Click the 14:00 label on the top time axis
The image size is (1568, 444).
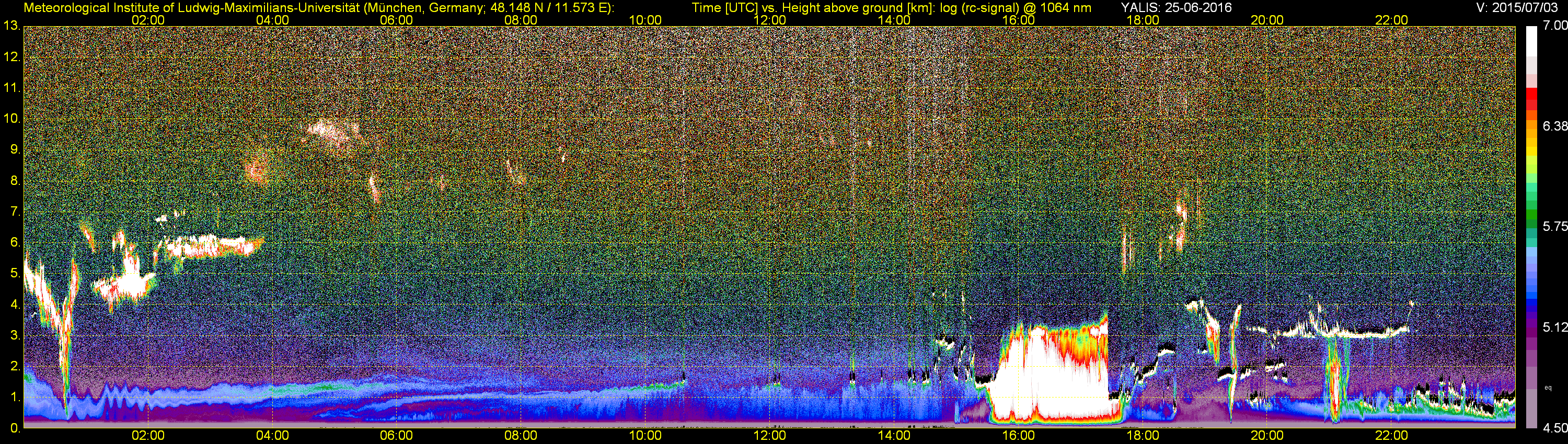pyautogui.click(x=894, y=20)
